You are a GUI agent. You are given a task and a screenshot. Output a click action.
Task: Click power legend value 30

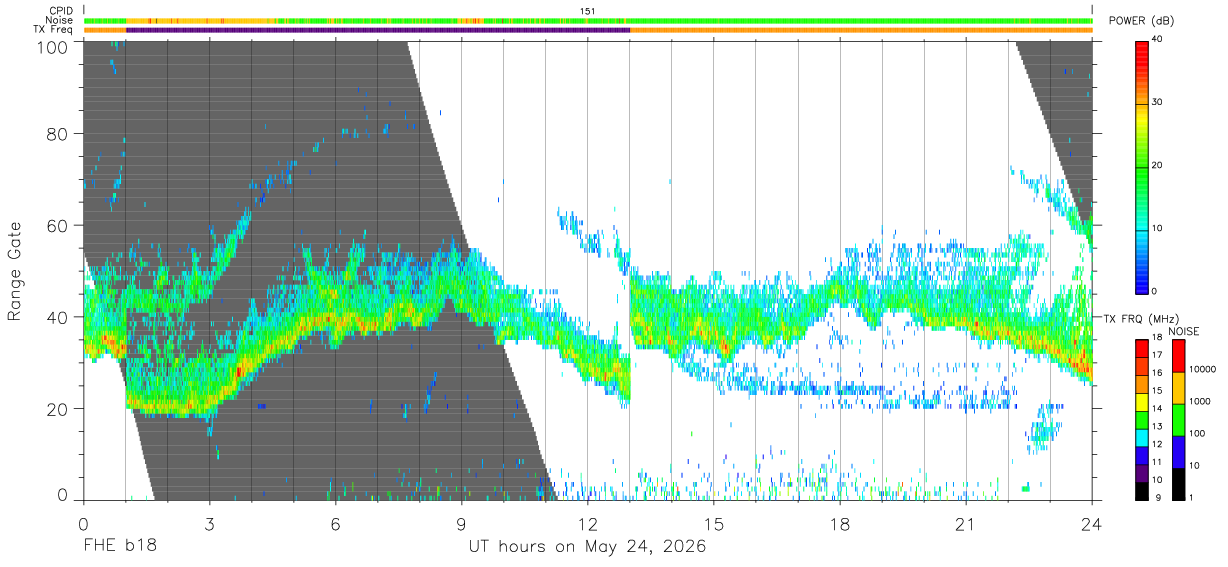click(x=1158, y=103)
